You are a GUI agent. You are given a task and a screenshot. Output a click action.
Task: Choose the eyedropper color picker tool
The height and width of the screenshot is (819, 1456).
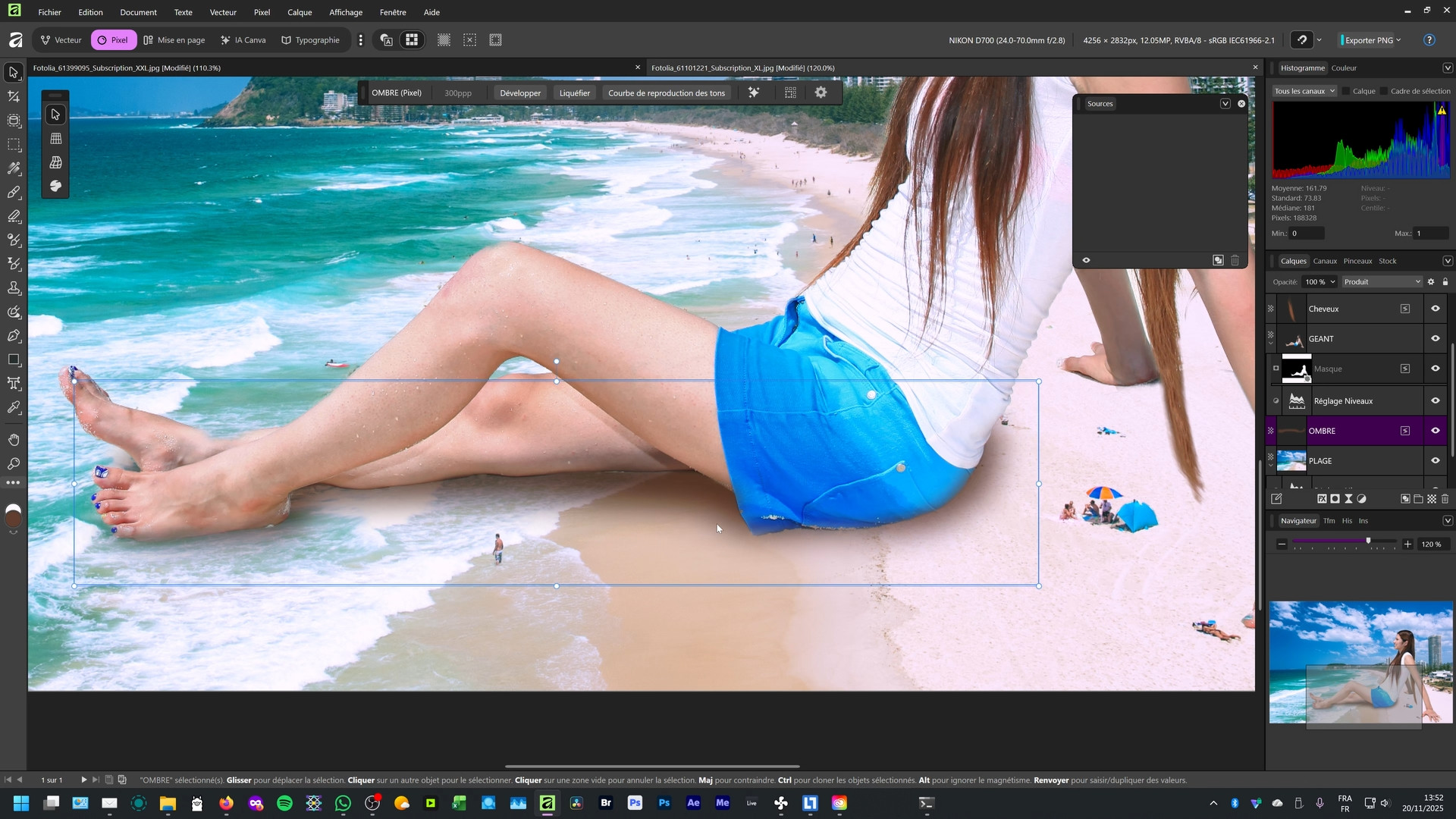tap(14, 408)
